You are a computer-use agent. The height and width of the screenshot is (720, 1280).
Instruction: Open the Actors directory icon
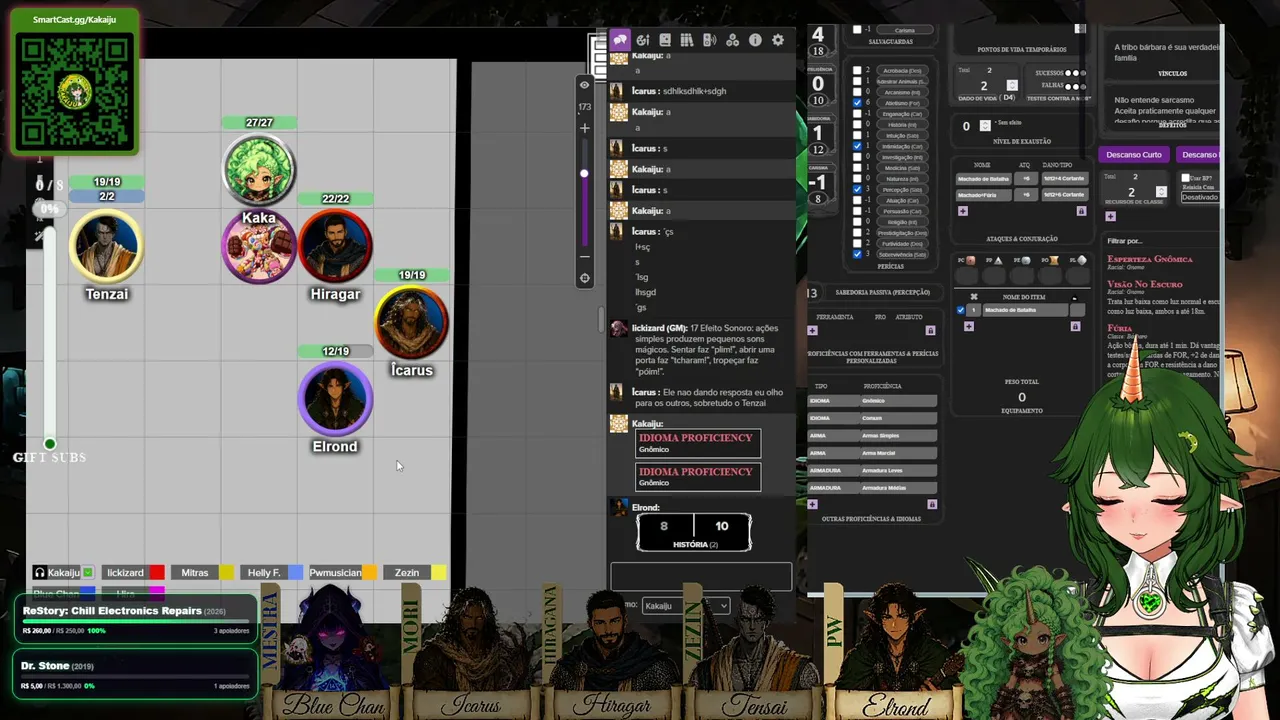click(665, 40)
